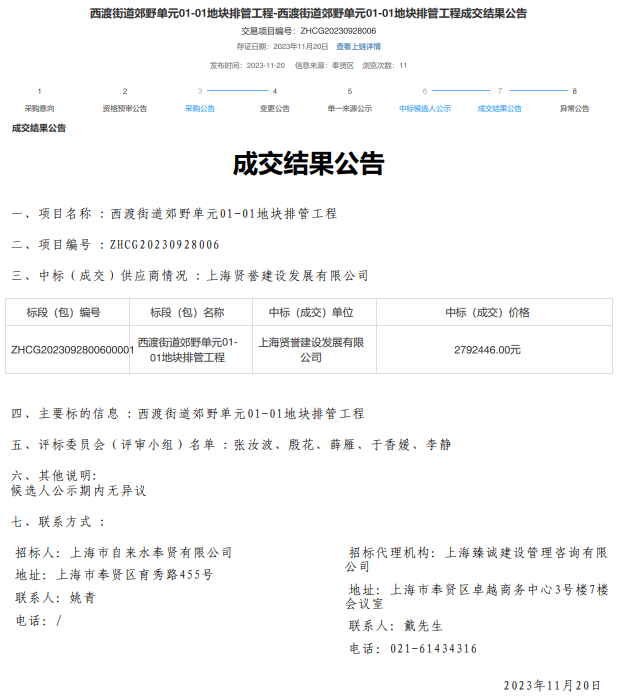The height and width of the screenshot is (698, 618).
Task: Click step number 3 in the progress bar
Action: (200, 91)
